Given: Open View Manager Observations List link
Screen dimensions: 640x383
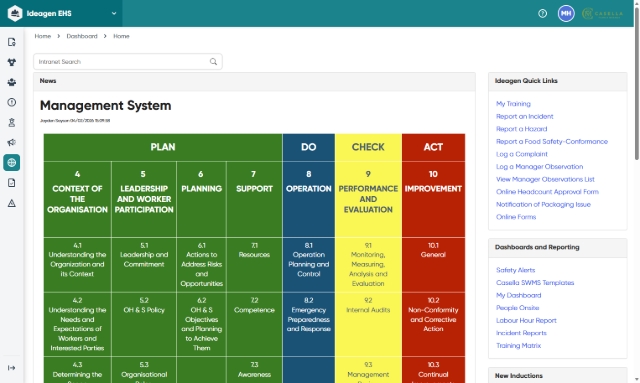Looking at the screenshot, I should pyautogui.click(x=545, y=179).
